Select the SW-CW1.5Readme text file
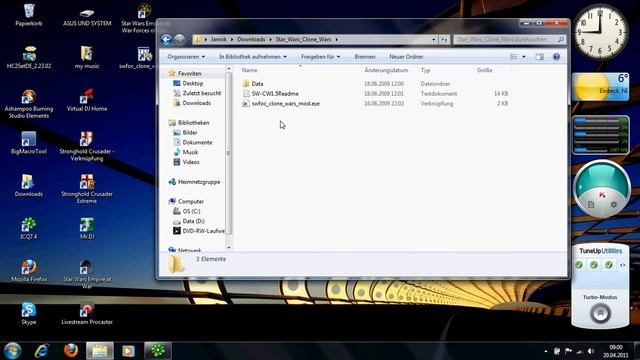 [x=275, y=93]
